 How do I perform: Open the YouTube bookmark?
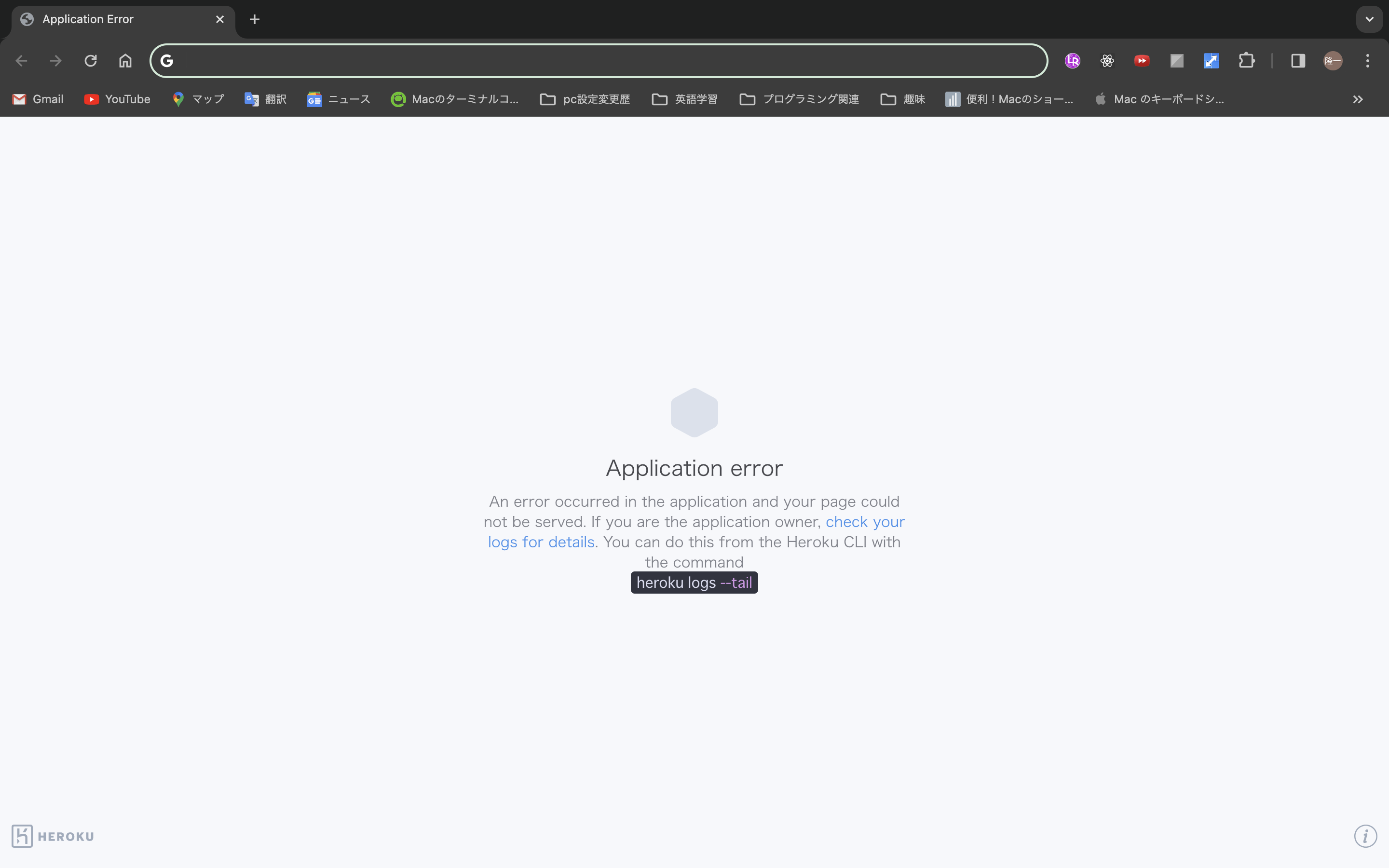click(117, 99)
